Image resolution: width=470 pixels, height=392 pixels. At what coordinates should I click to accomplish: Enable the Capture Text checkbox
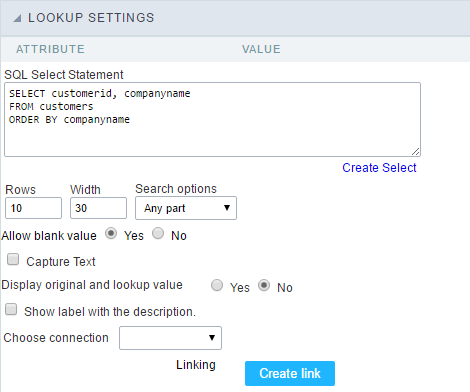[13, 259]
